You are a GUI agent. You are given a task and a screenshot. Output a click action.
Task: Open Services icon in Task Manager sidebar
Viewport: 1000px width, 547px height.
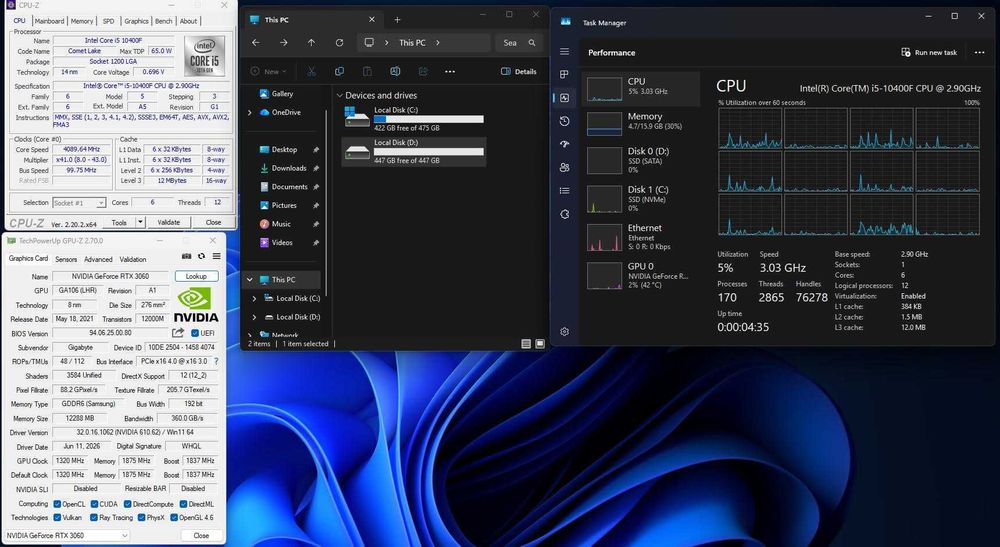[x=564, y=214]
